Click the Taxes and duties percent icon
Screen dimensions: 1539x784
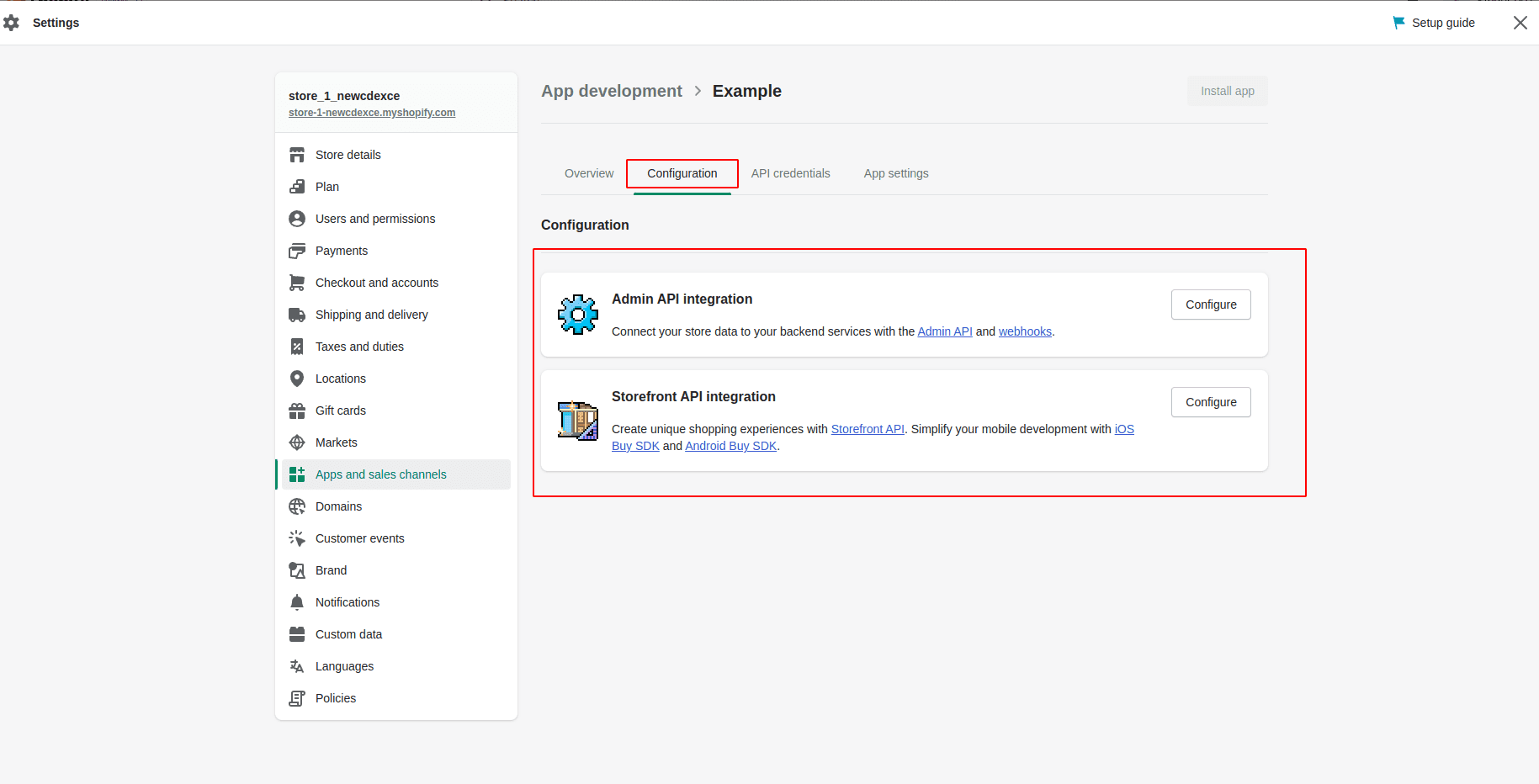pos(297,347)
